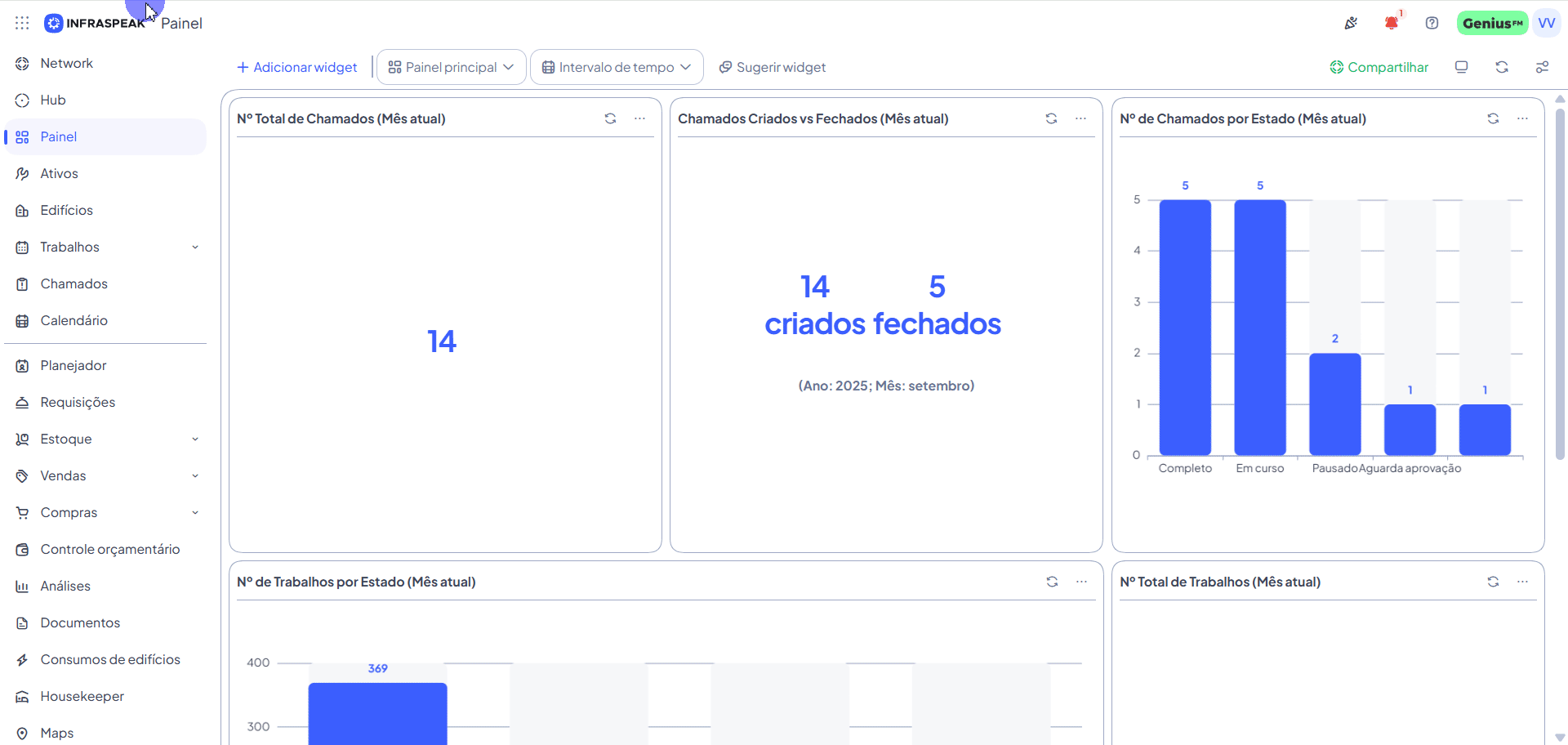Open Nº Total de Chamados widget options
This screenshot has height=745, width=1568.
click(x=639, y=118)
